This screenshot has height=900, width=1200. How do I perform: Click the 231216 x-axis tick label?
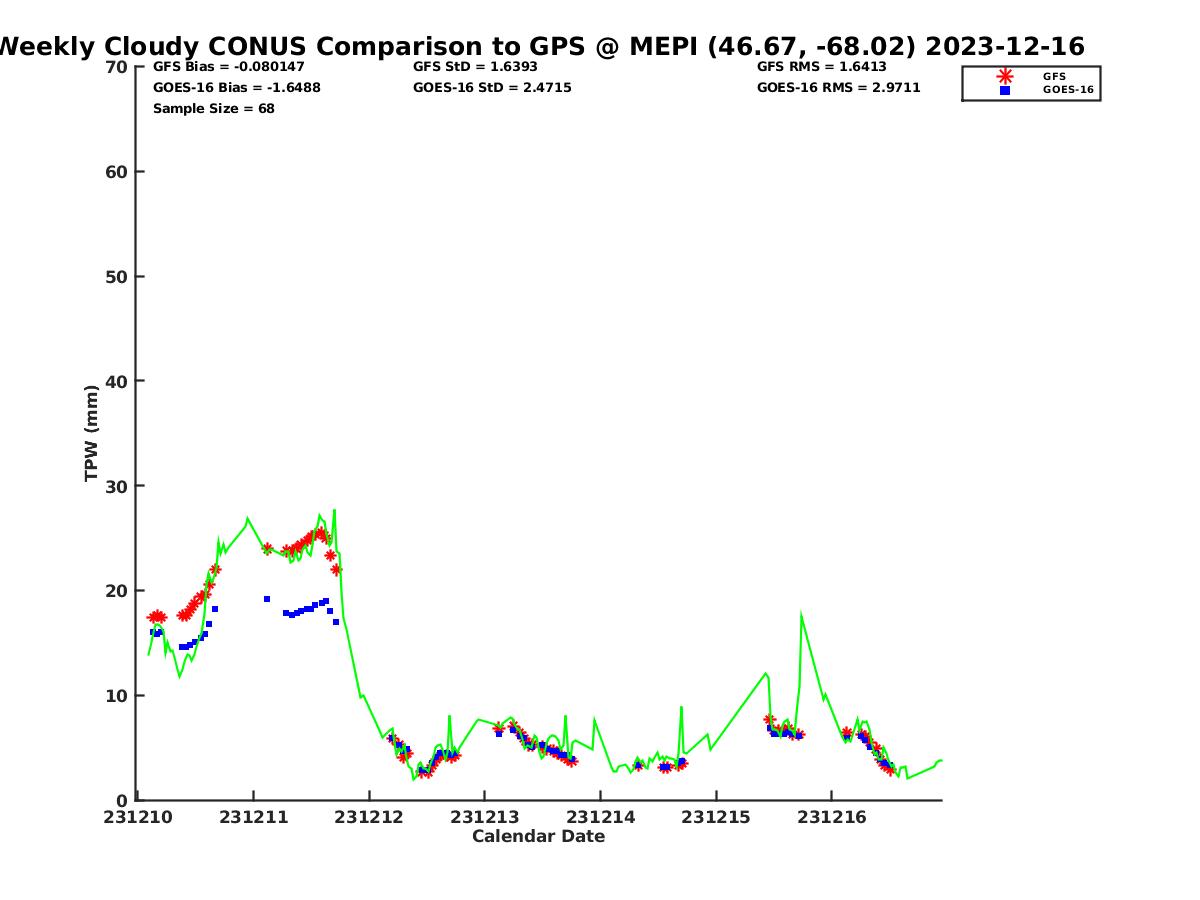coord(832,818)
